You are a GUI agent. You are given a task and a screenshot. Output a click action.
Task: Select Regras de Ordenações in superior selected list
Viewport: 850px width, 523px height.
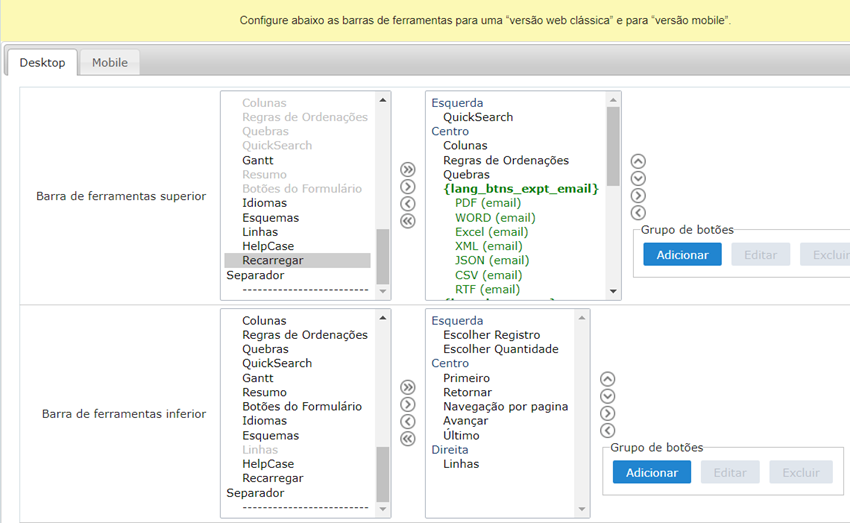point(506,160)
